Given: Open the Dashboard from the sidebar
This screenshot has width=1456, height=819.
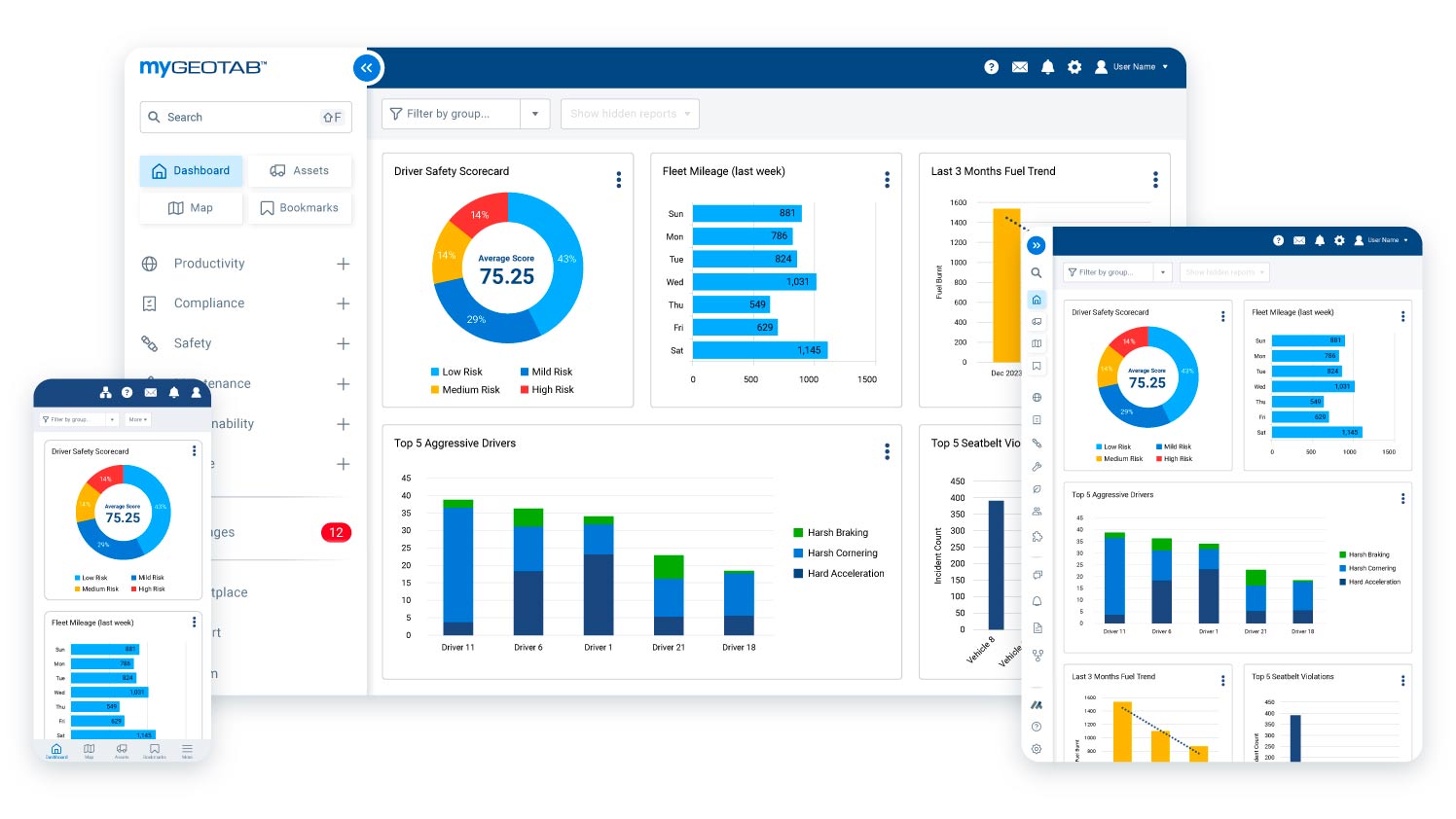Looking at the screenshot, I should point(191,170).
